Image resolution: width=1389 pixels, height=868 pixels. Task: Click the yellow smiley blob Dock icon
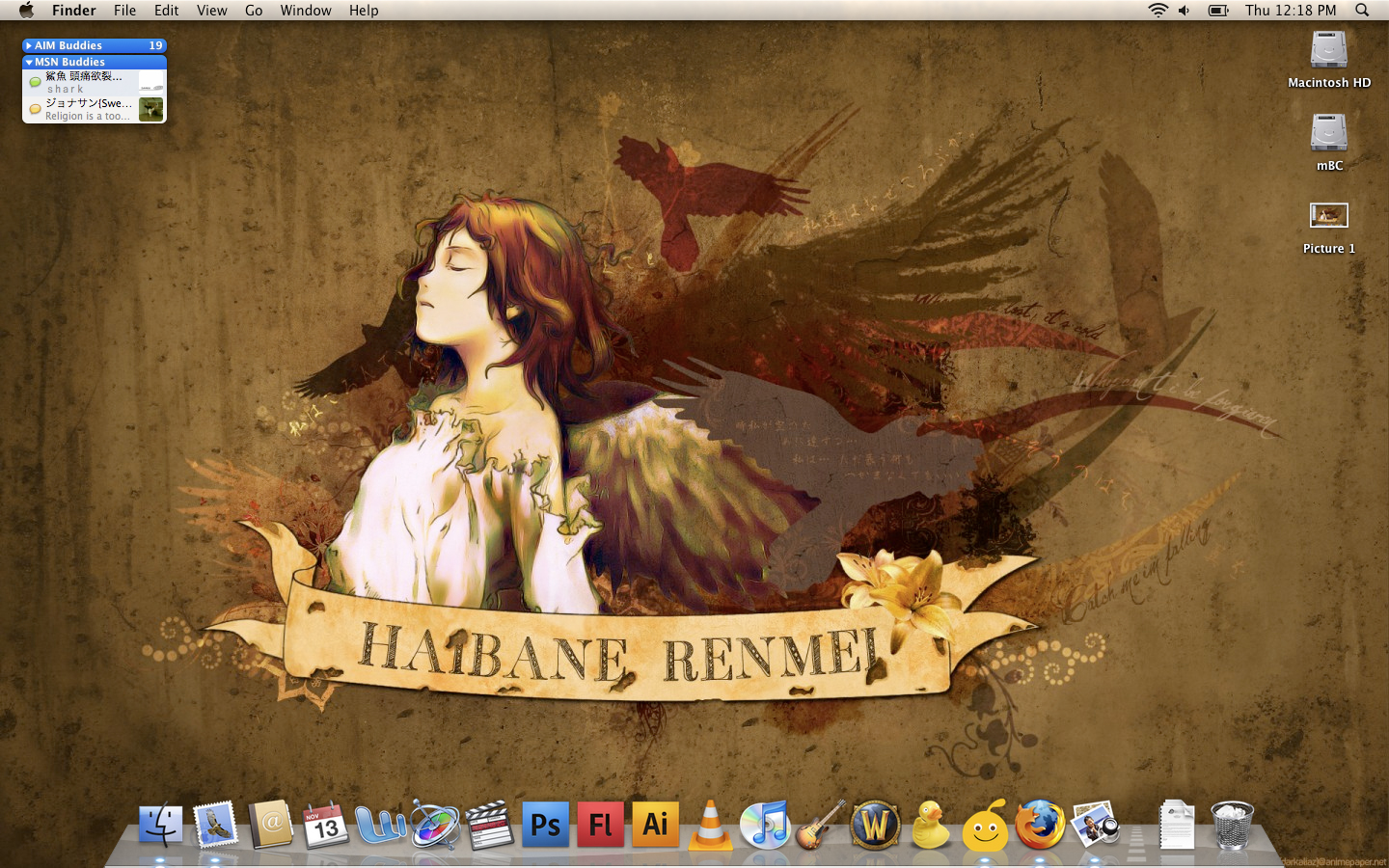[x=985, y=826]
